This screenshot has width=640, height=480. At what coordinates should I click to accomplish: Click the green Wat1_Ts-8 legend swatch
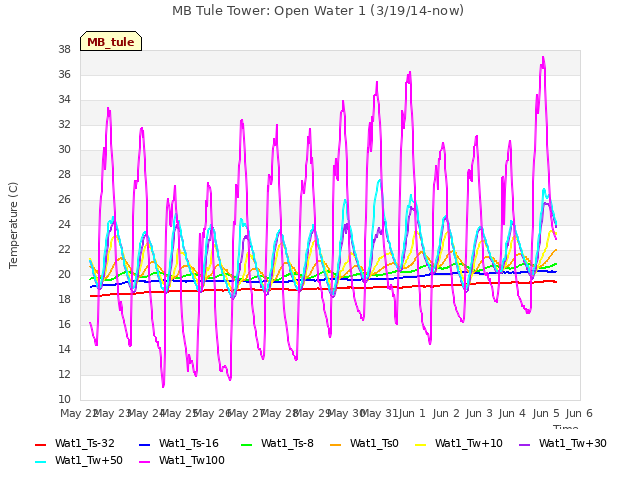[x=247, y=444]
